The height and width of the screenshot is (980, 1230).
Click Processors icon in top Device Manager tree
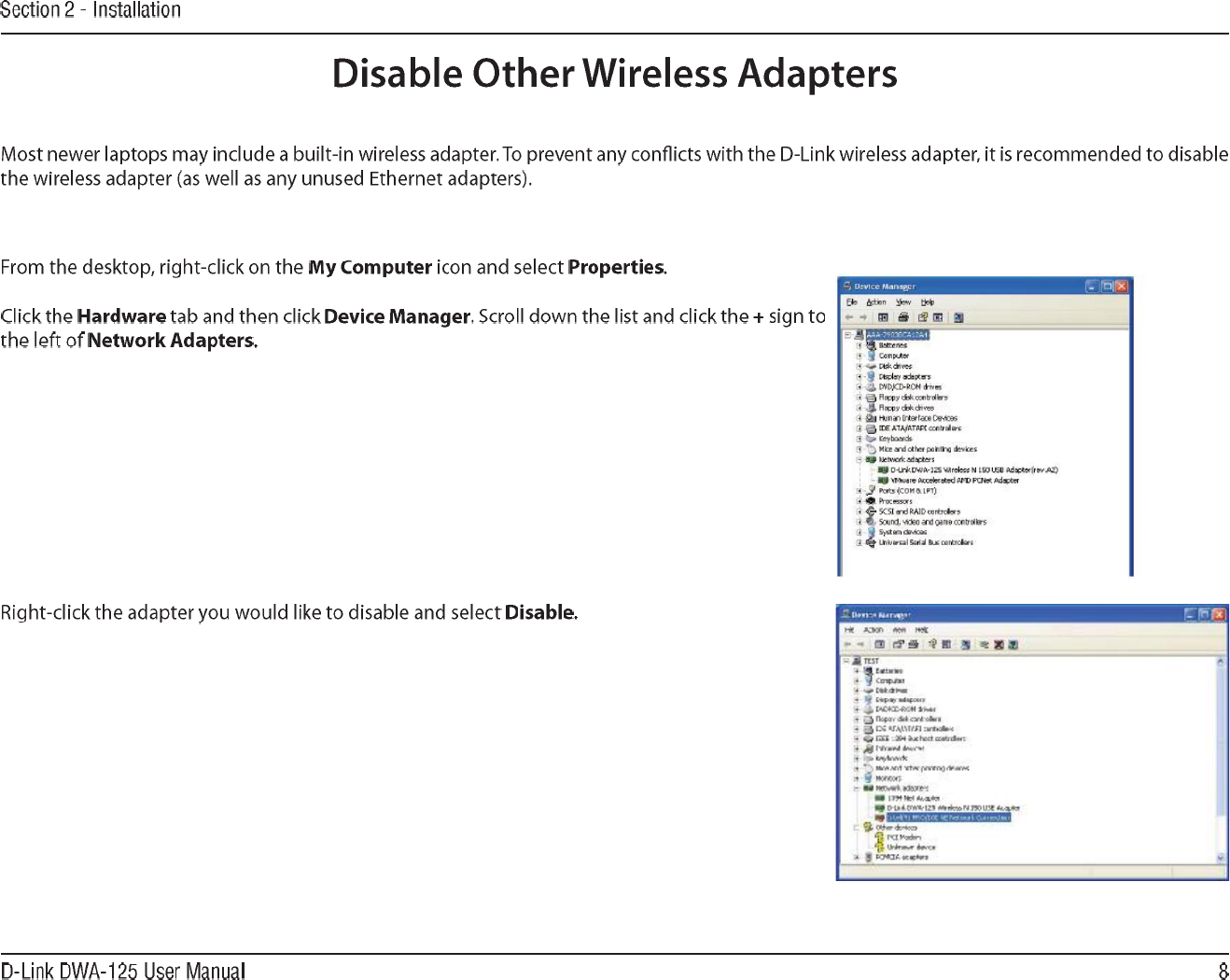872,501
